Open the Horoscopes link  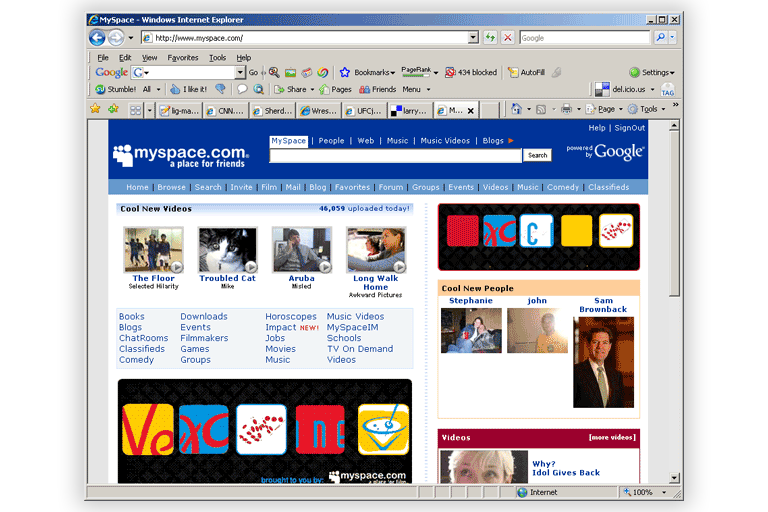291,317
